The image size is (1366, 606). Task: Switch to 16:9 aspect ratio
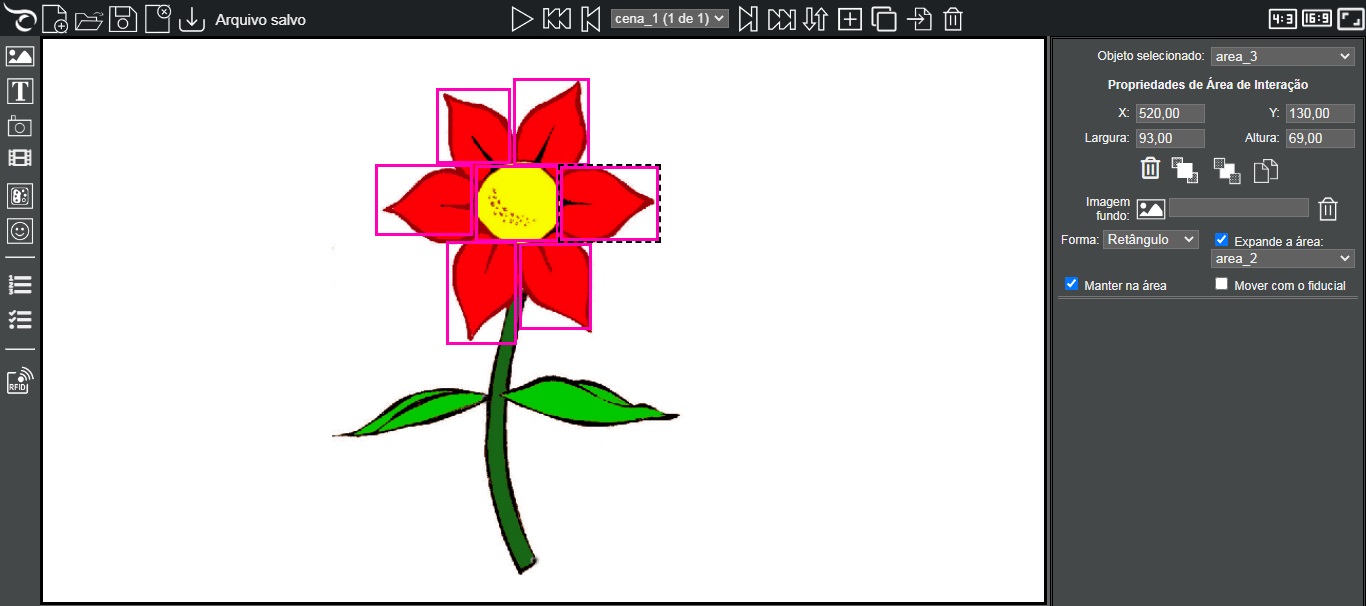coord(1316,19)
